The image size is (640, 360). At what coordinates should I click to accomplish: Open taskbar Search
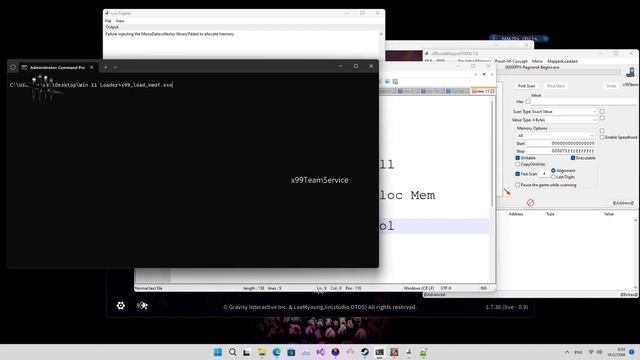point(232,352)
